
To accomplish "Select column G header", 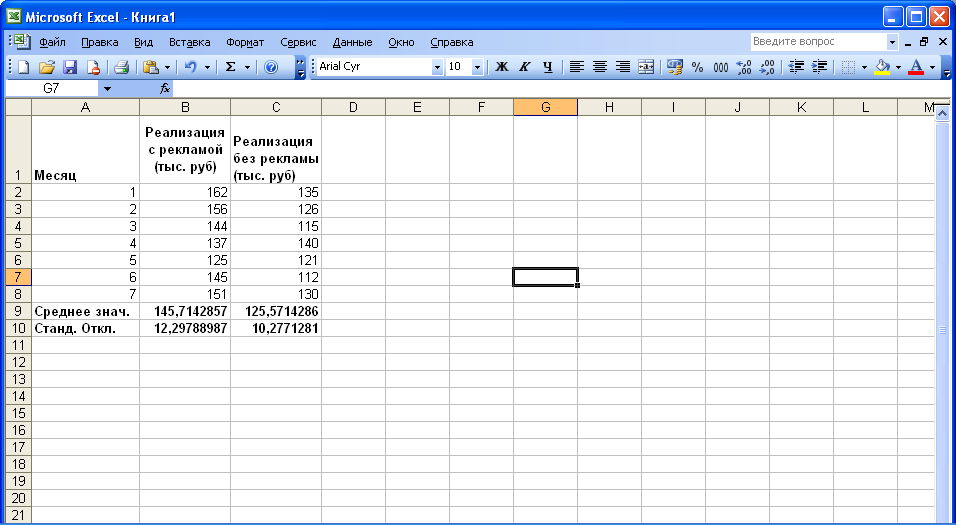I will [546, 107].
